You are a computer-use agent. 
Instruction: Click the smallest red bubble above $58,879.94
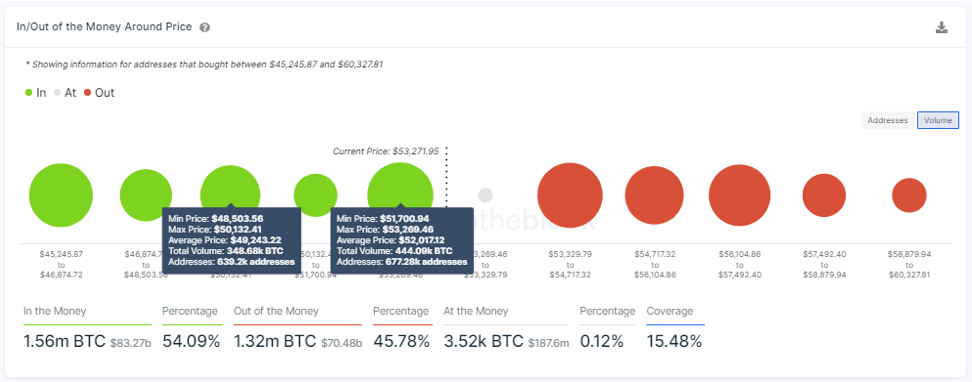tap(909, 195)
